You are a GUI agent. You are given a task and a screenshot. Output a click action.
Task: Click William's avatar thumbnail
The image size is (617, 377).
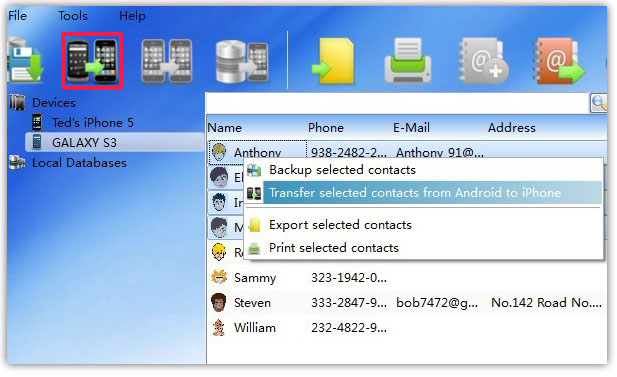219,327
